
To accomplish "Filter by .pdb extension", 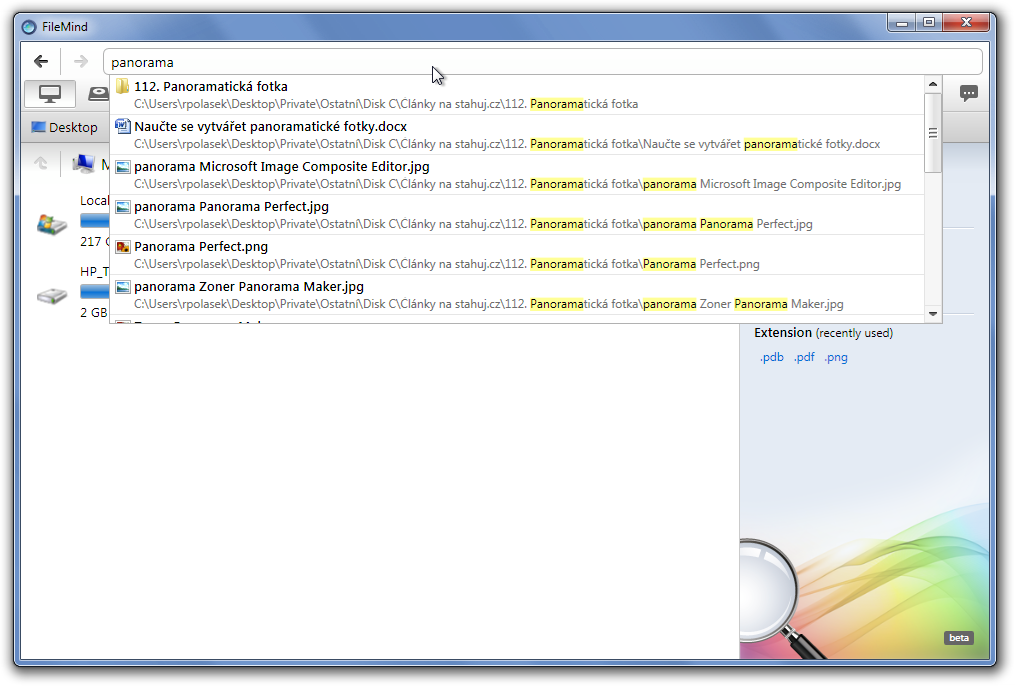I will (771, 357).
